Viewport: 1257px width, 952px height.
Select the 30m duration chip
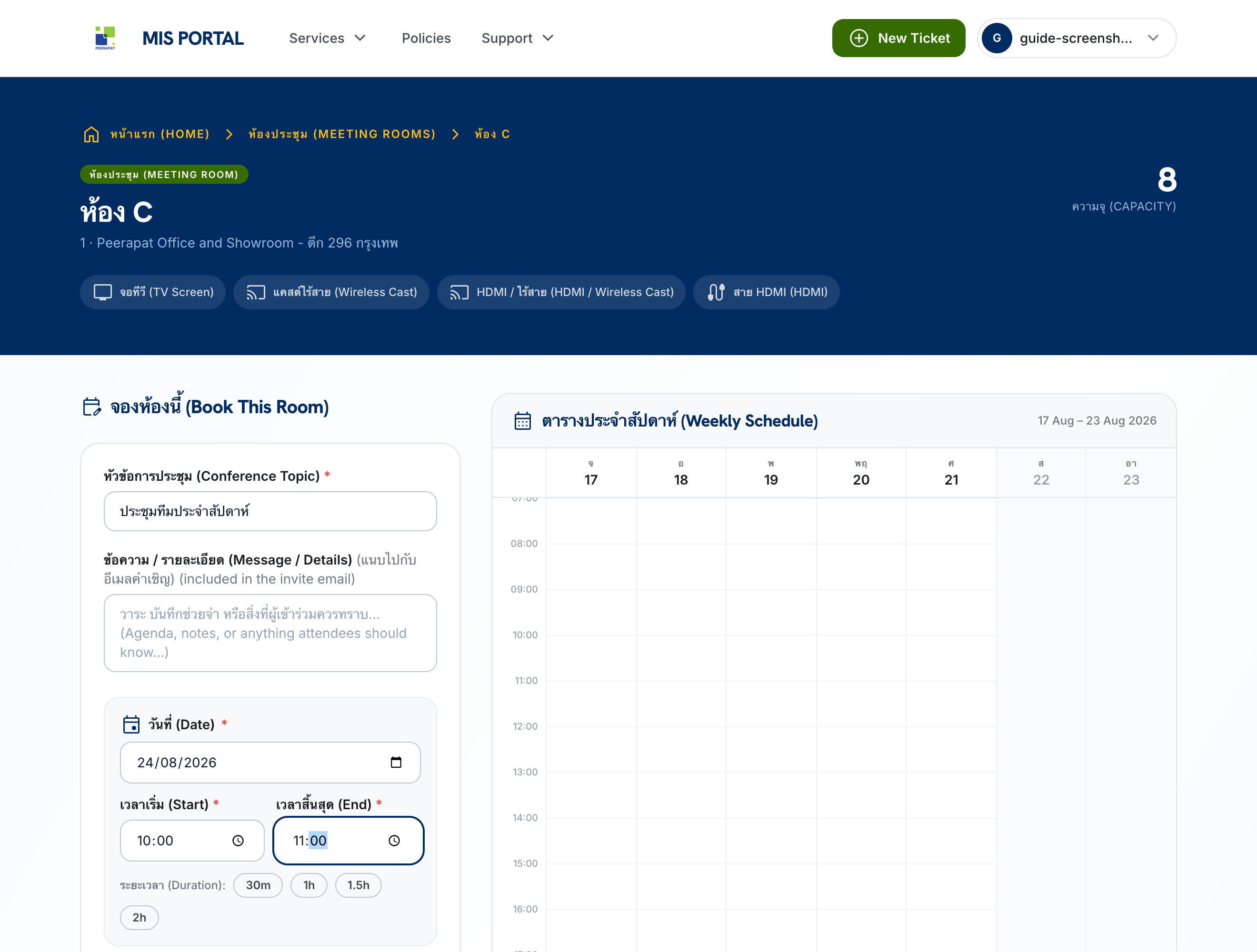coord(258,885)
